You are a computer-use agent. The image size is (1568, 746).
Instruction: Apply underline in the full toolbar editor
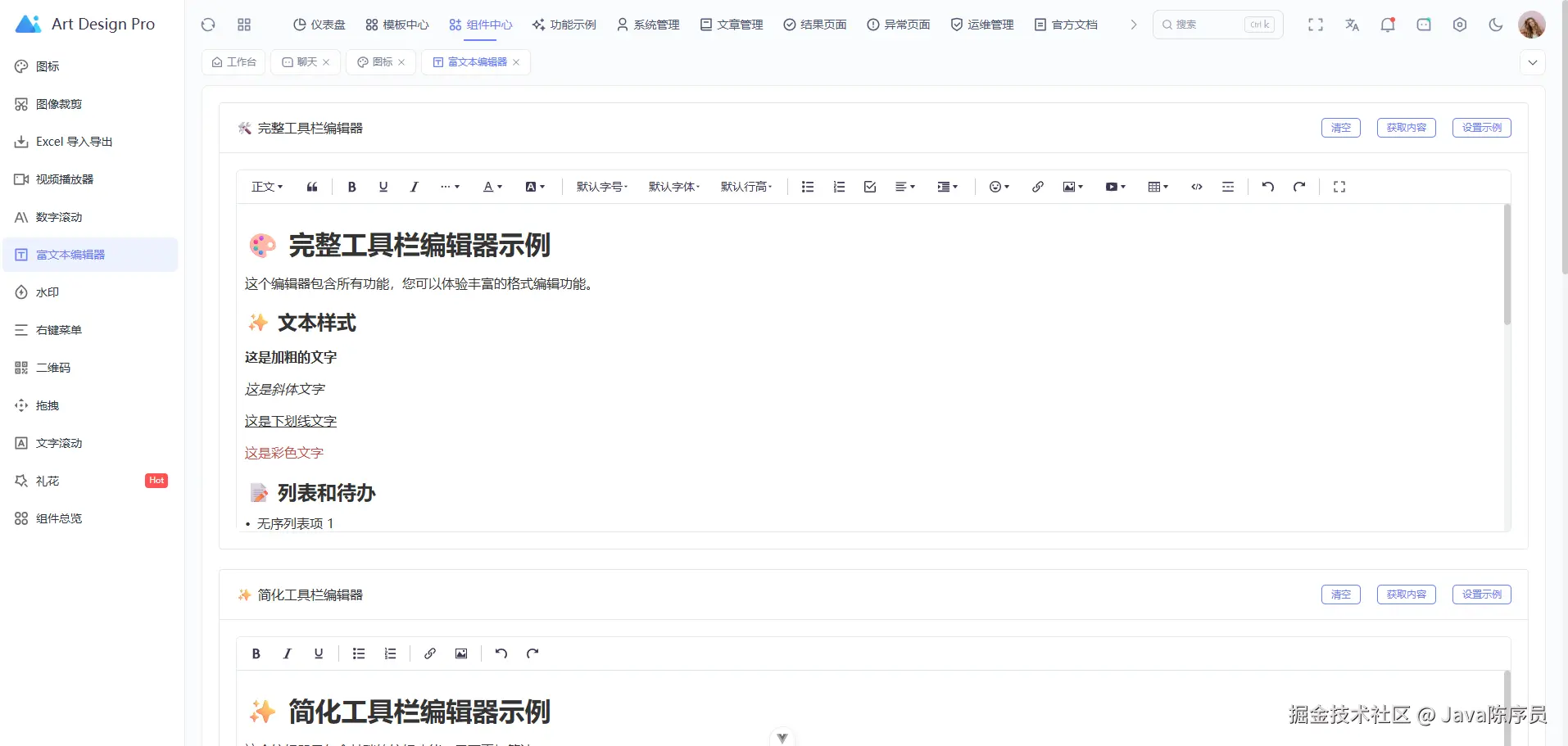[x=383, y=187]
